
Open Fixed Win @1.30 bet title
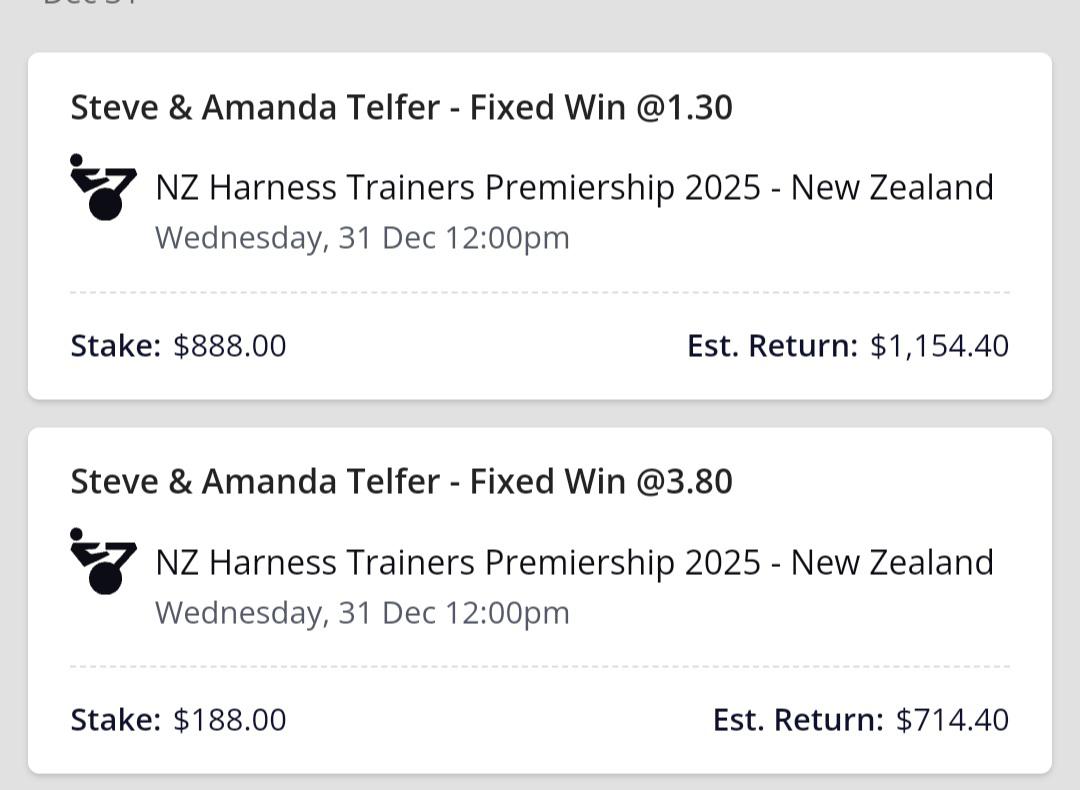pos(401,107)
